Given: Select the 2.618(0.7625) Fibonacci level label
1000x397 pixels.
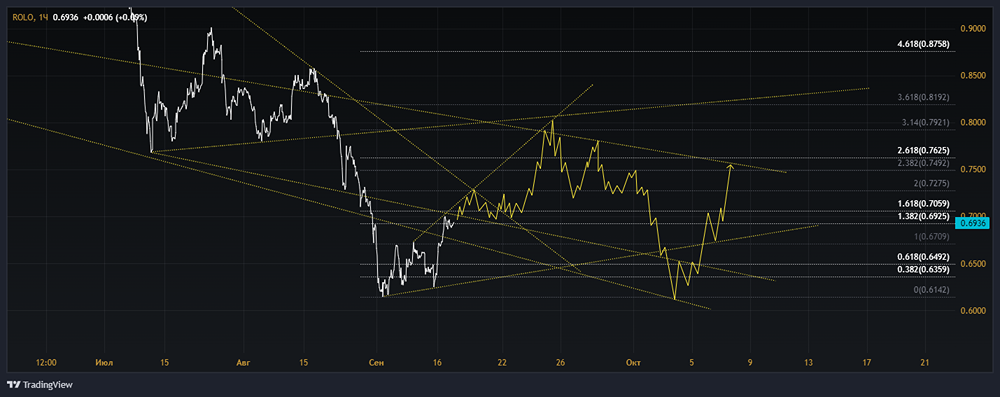Looking at the screenshot, I should click(x=923, y=151).
